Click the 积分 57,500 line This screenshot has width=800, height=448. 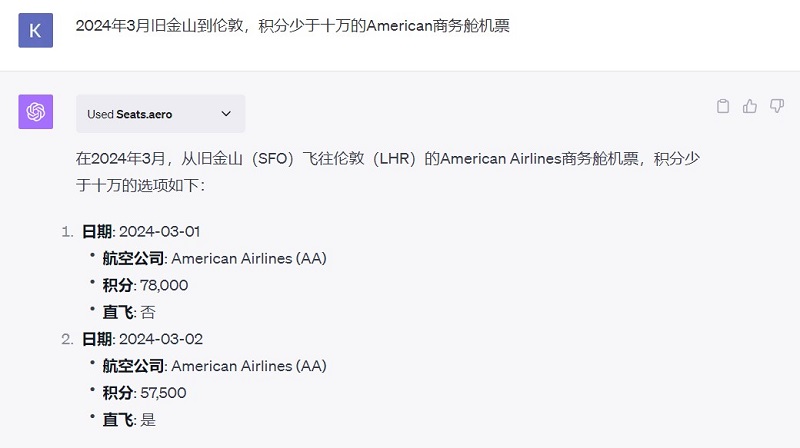[144, 393]
